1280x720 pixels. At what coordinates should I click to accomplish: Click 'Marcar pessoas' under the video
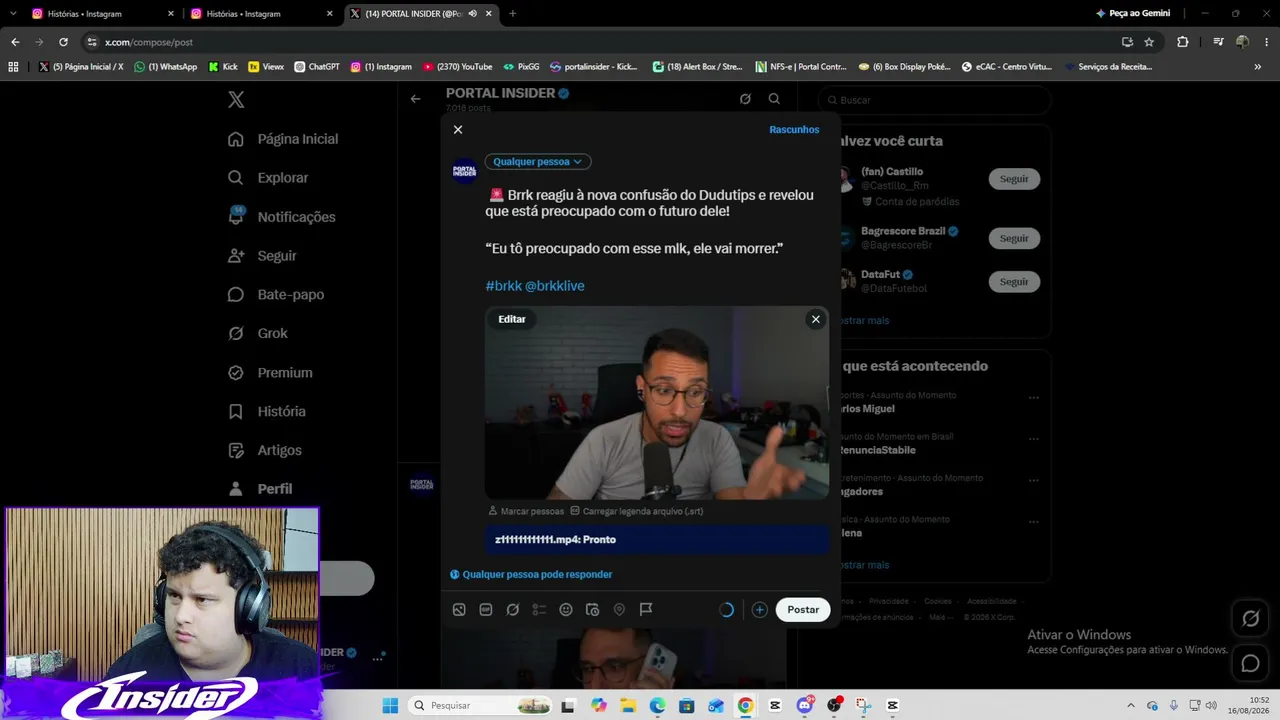pos(526,511)
